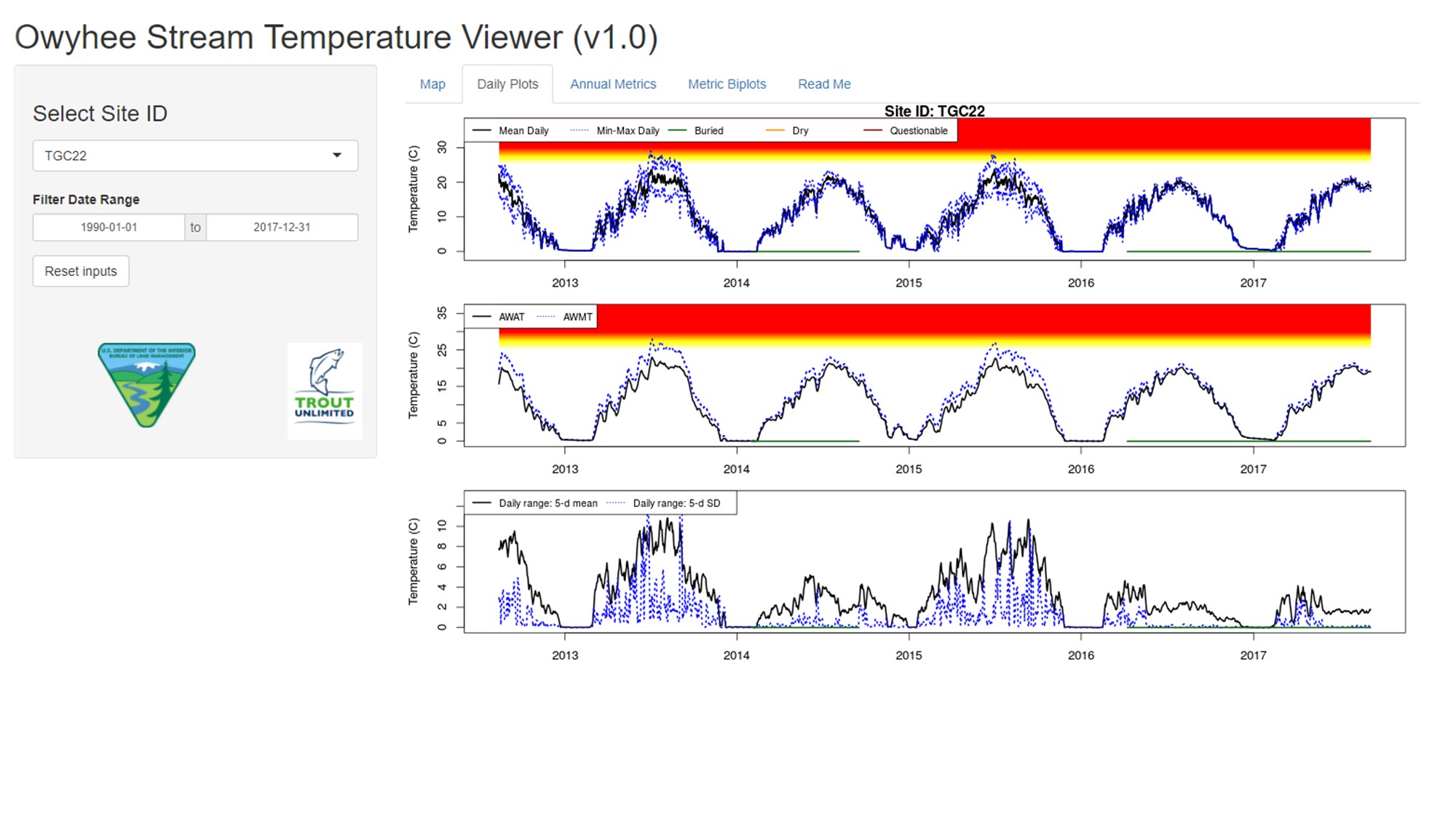Click the Metric Biplots tab
Viewport: 1456px width, 819px height.
(x=729, y=83)
